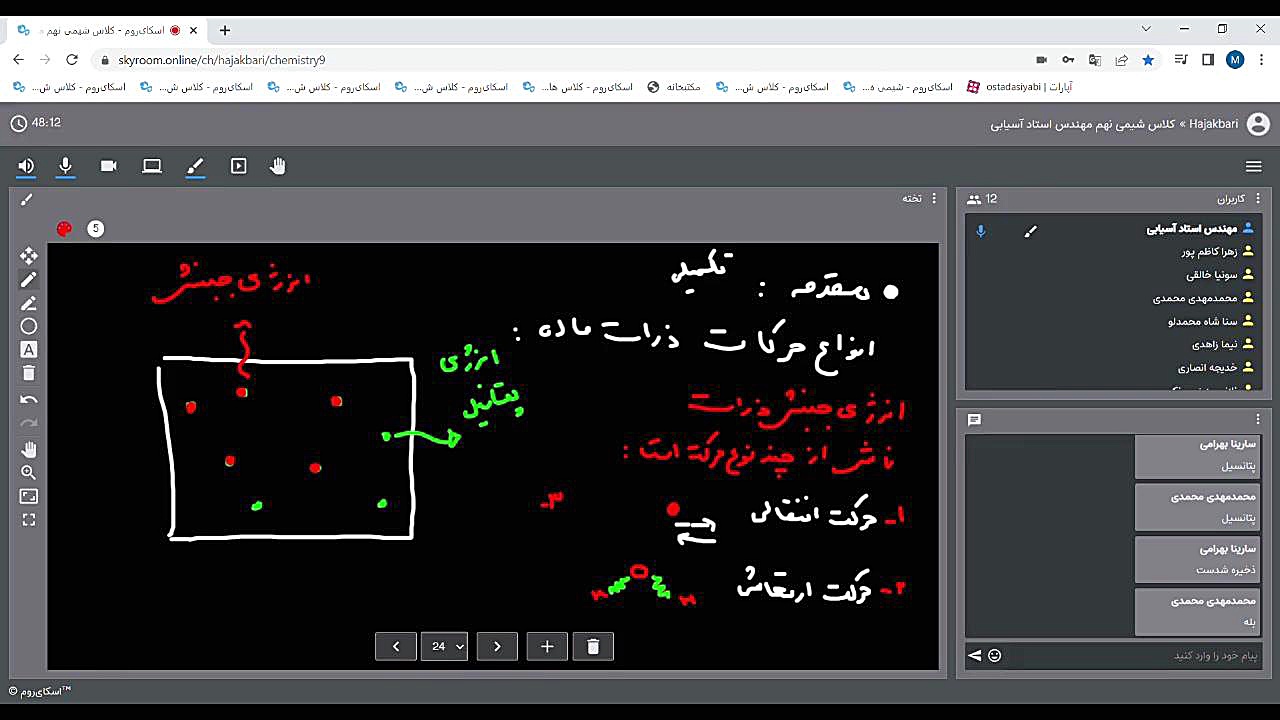This screenshot has width=1280, height=720.
Task: Select the text tool with letter A
Action: pos(28,350)
